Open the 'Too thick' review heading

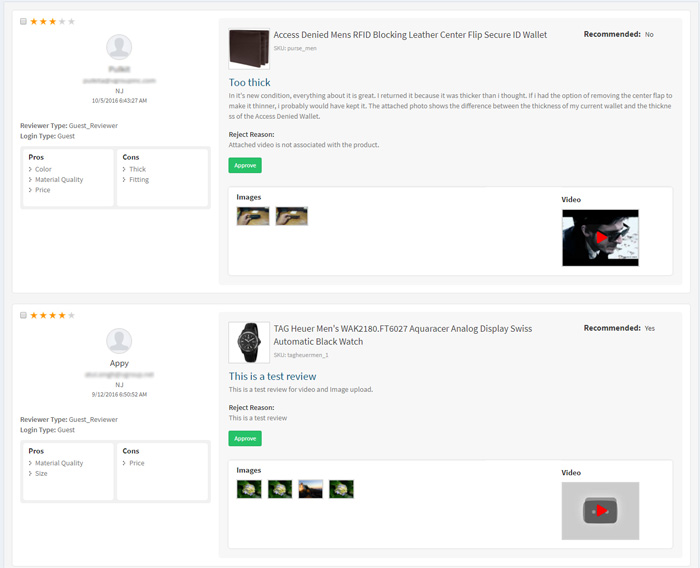250,82
